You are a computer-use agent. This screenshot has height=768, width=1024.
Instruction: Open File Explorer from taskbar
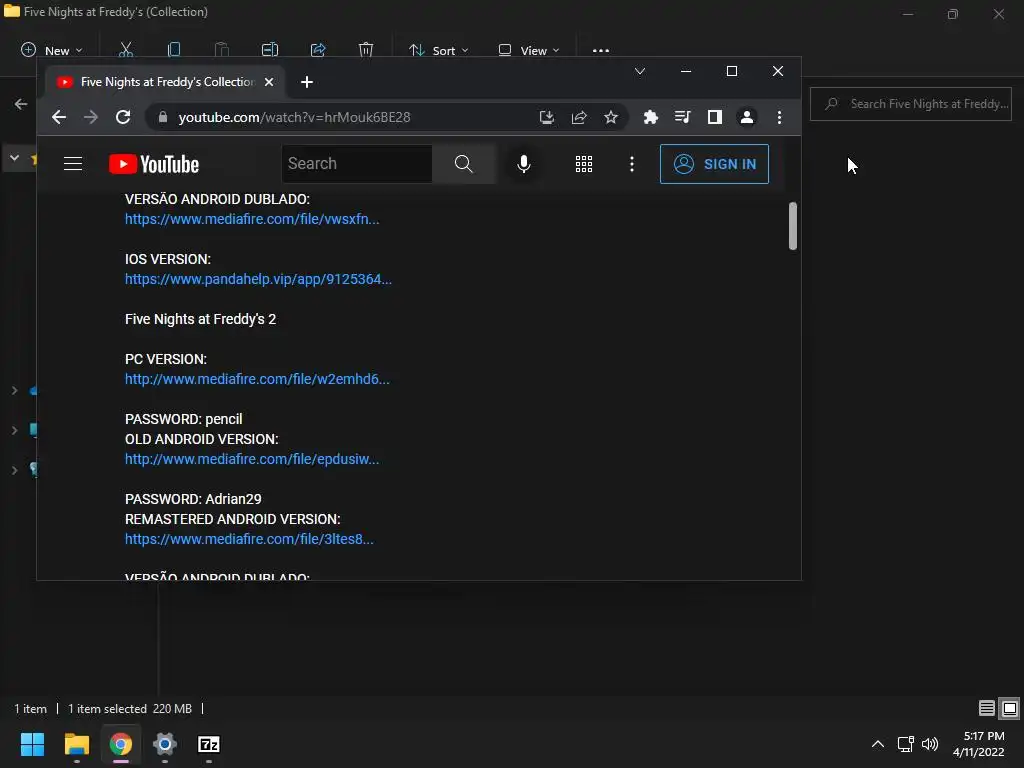pos(76,744)
